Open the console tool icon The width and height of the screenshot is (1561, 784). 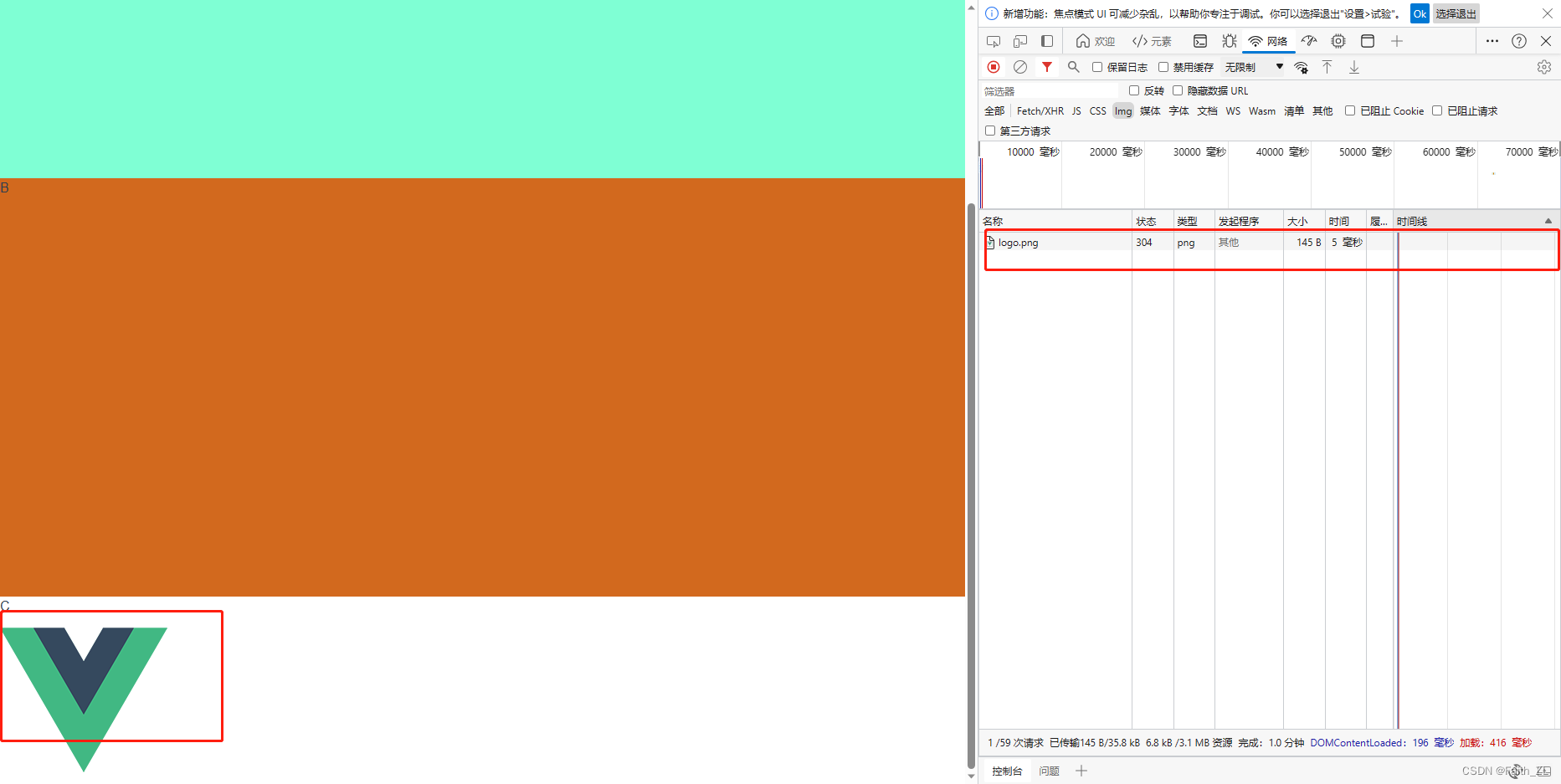[1200, 41]
